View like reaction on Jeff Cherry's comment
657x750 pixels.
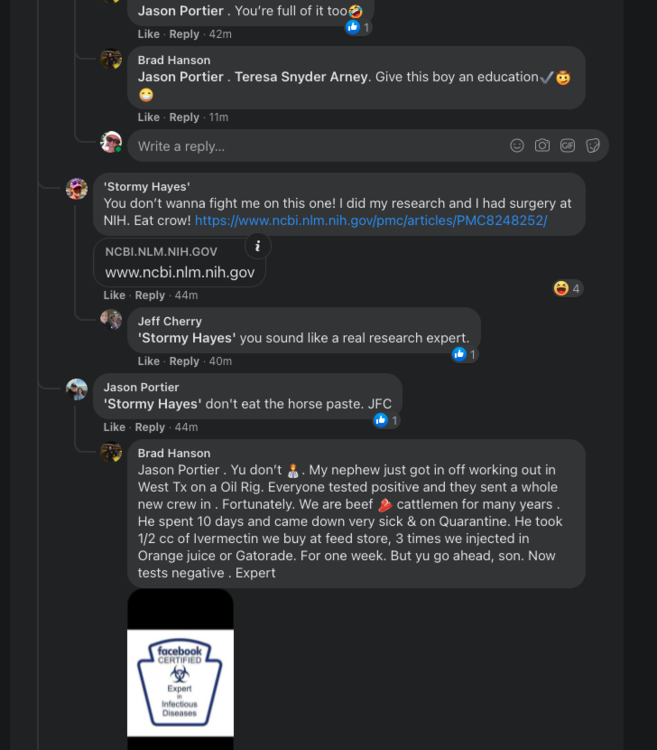(465, 354)
